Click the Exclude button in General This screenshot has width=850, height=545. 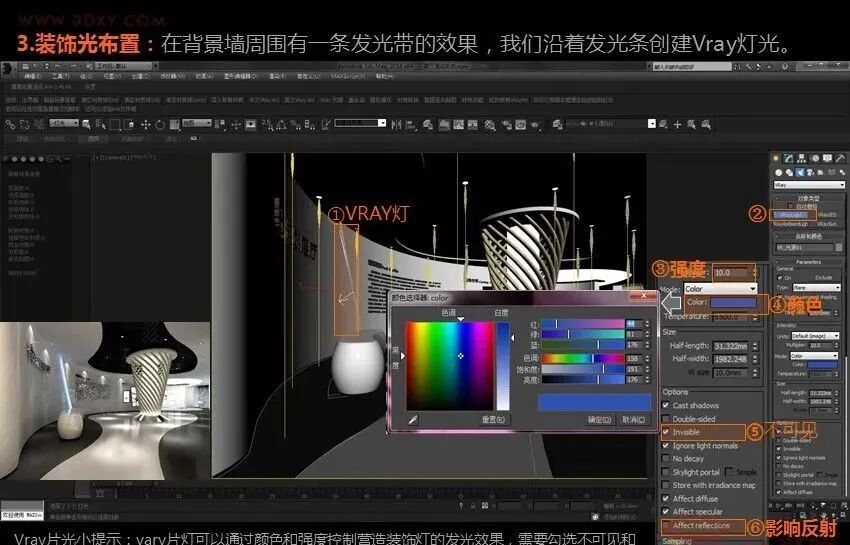[823, 277]
